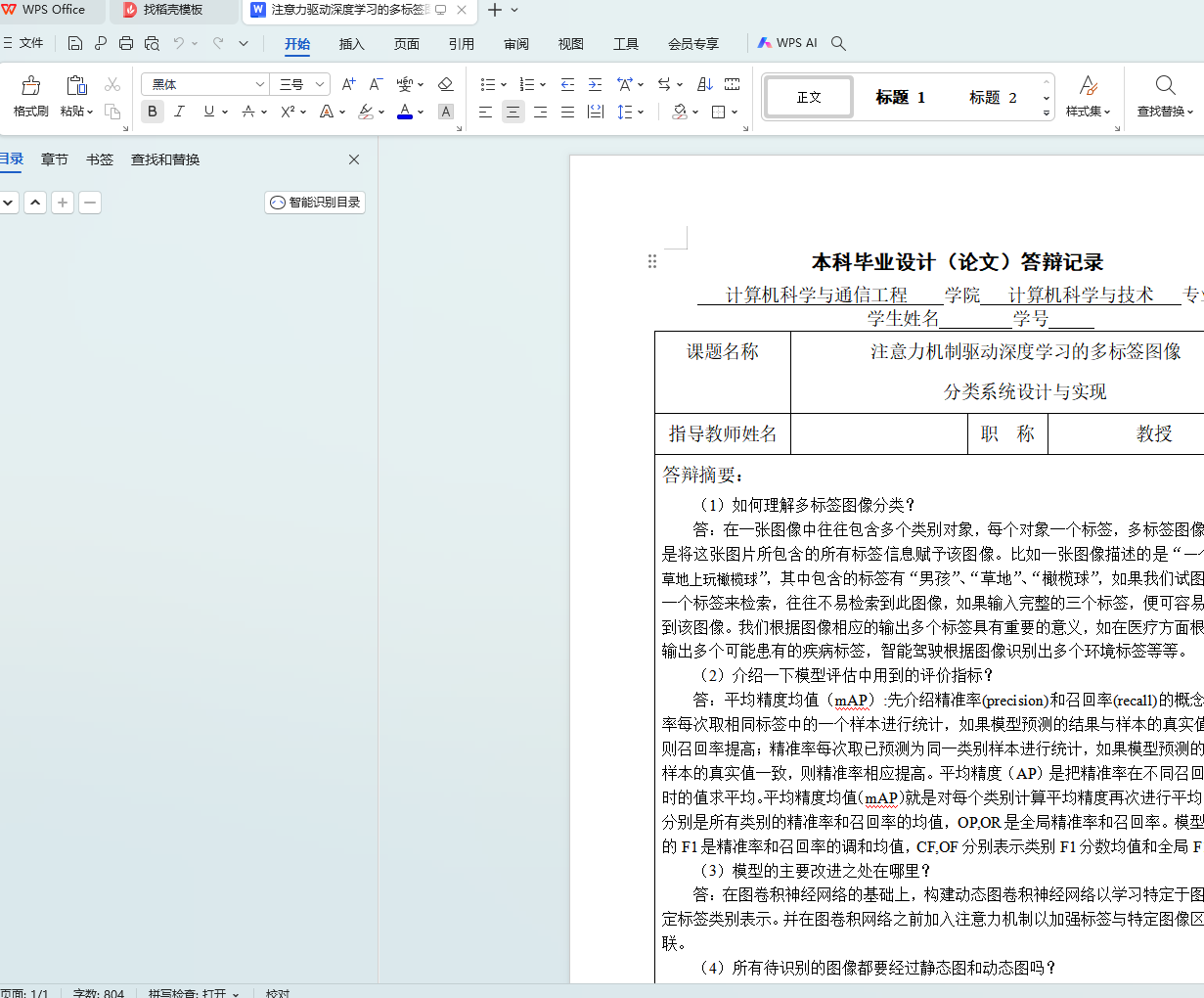1204x998 pixels.
Task: Open Print Preview icon
Action: [152, 43]
